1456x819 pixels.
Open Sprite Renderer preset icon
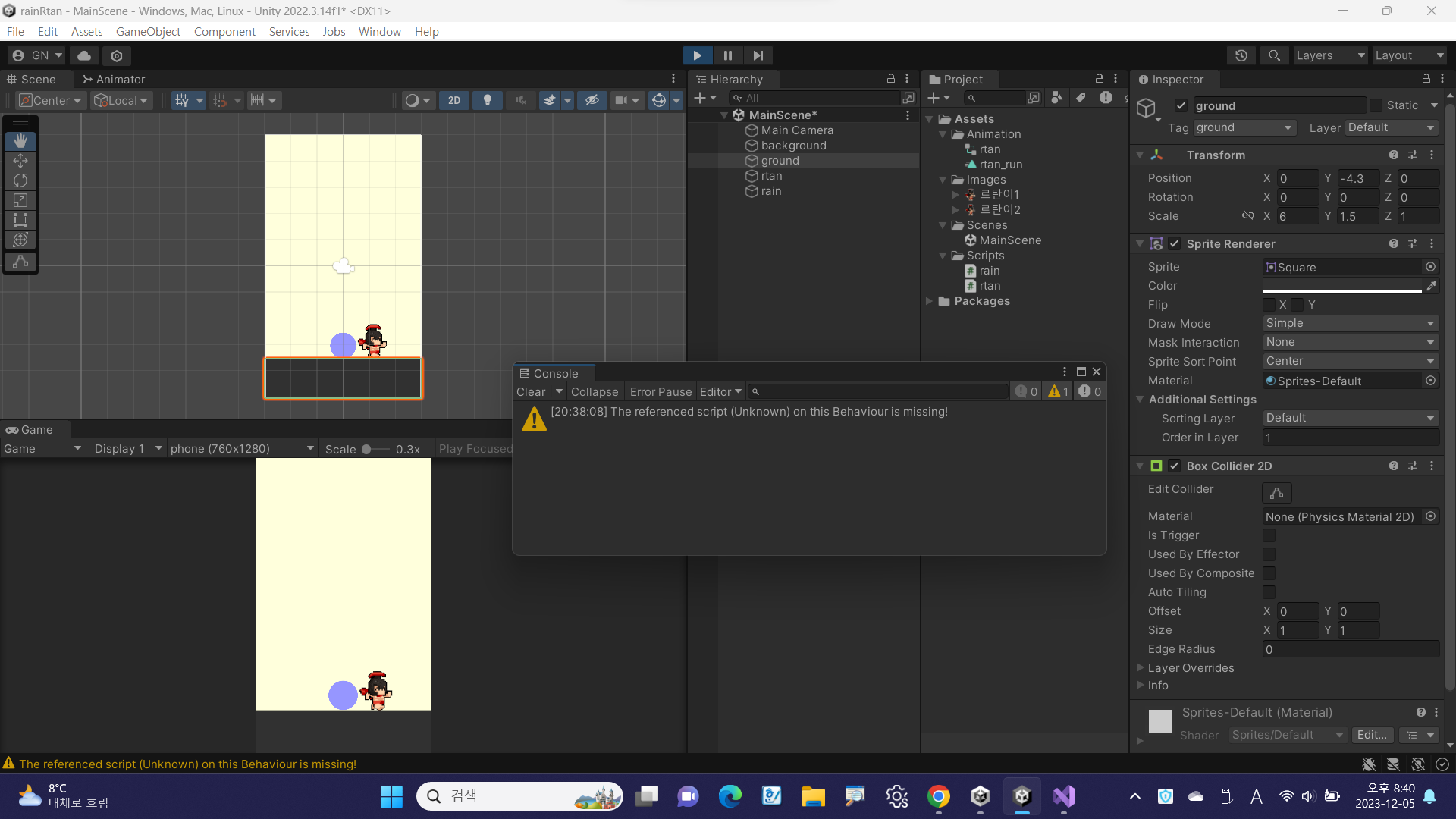[x=1413, y=243]
